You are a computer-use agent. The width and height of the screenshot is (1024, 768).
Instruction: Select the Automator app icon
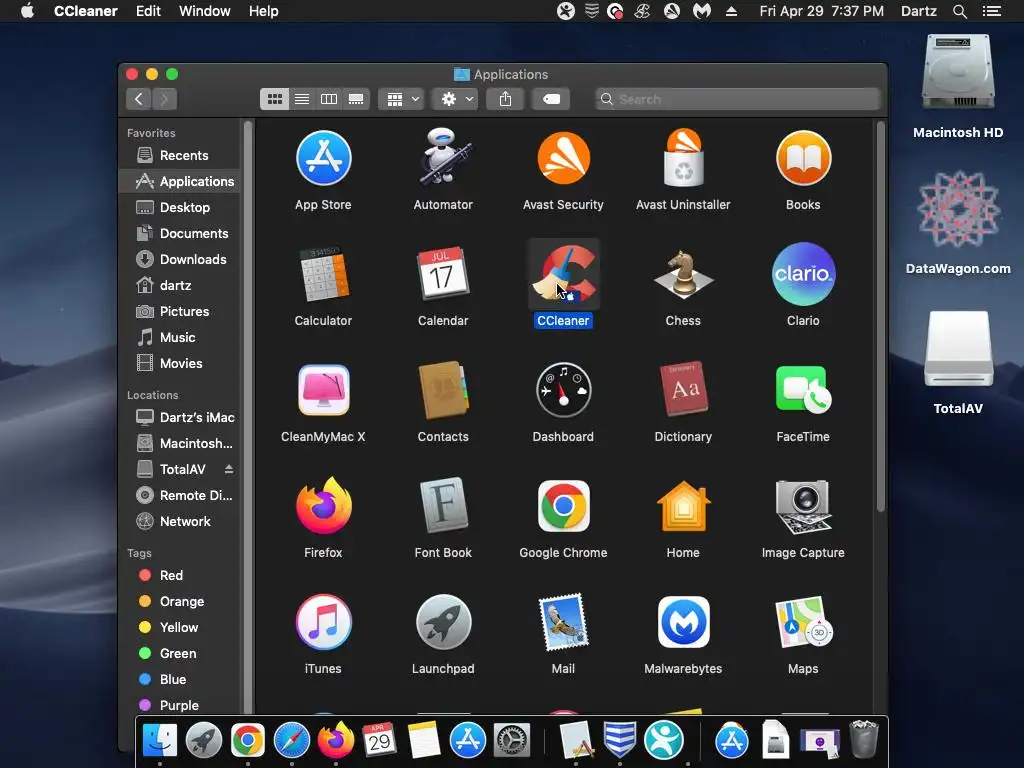click(443, 157)
